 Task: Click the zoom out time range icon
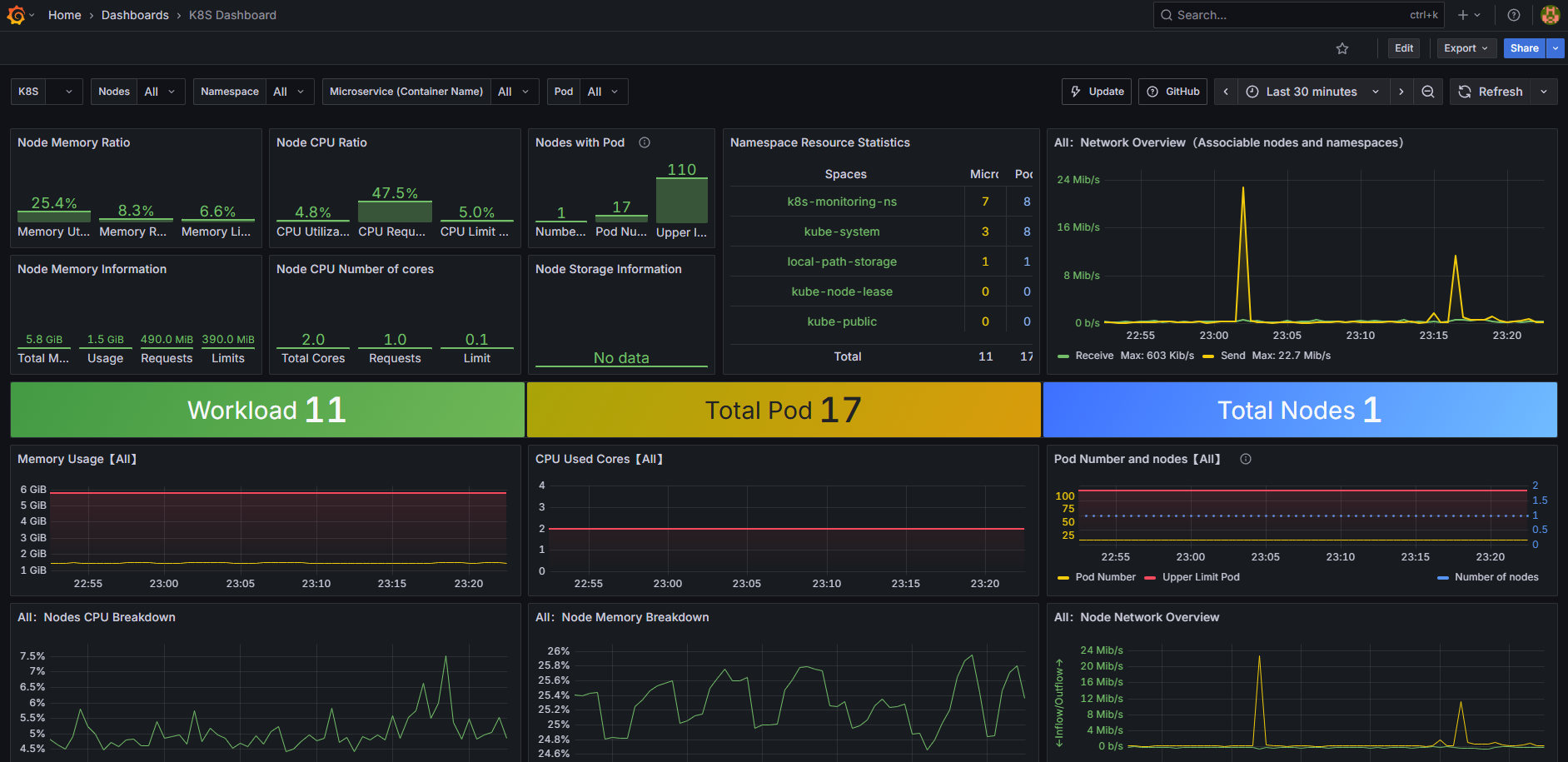pos(1428,92)
